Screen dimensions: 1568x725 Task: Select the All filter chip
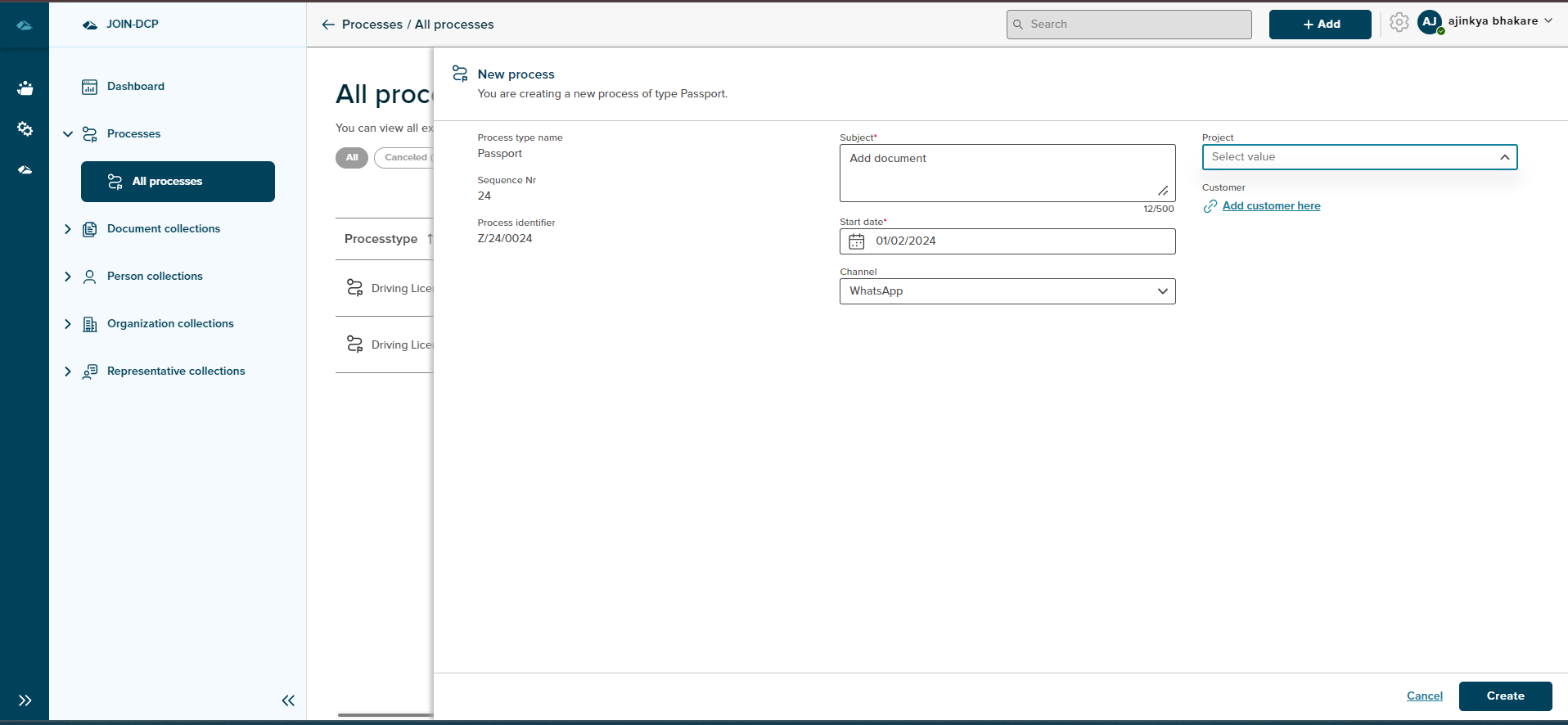tap(352, 157)
